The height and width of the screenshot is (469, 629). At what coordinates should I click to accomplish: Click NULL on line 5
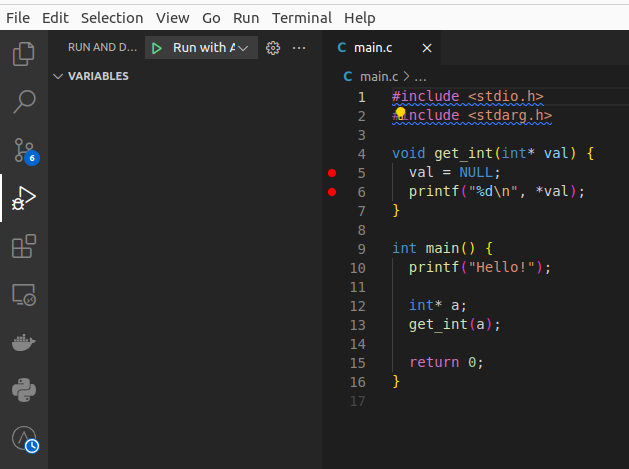[x=476, y=173]
